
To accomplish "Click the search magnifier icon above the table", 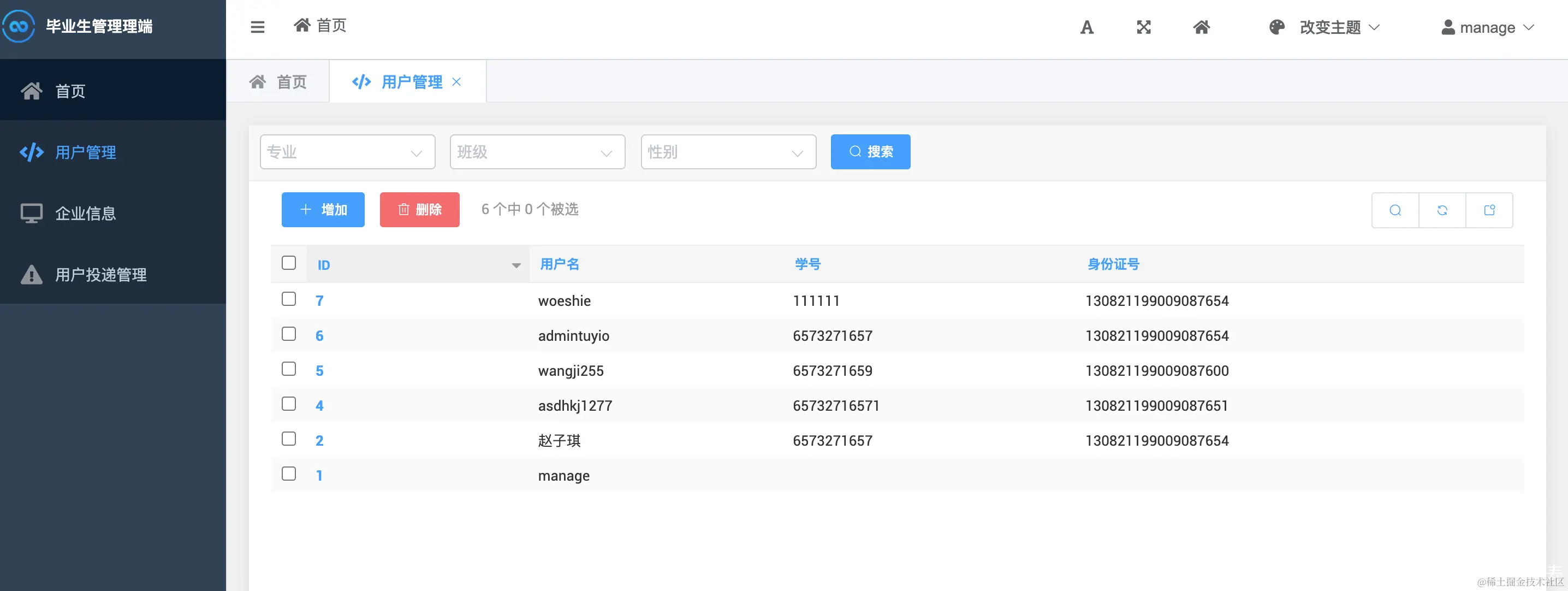I will (x=1394, y=210).
